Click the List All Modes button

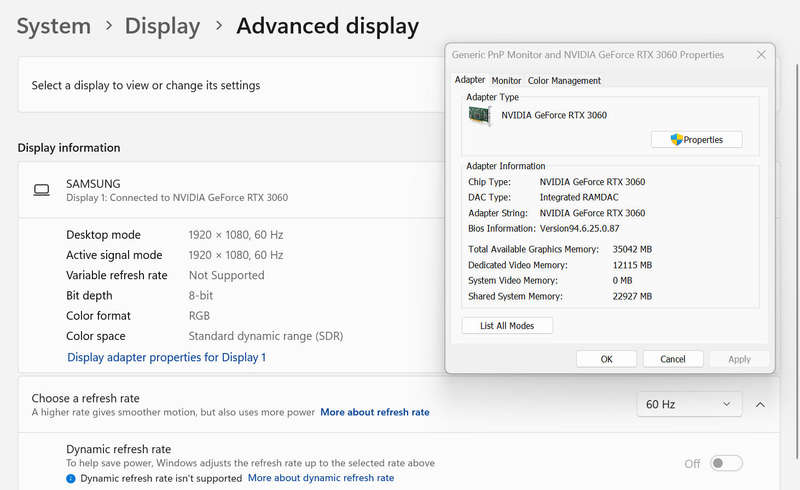coord(507,326)
